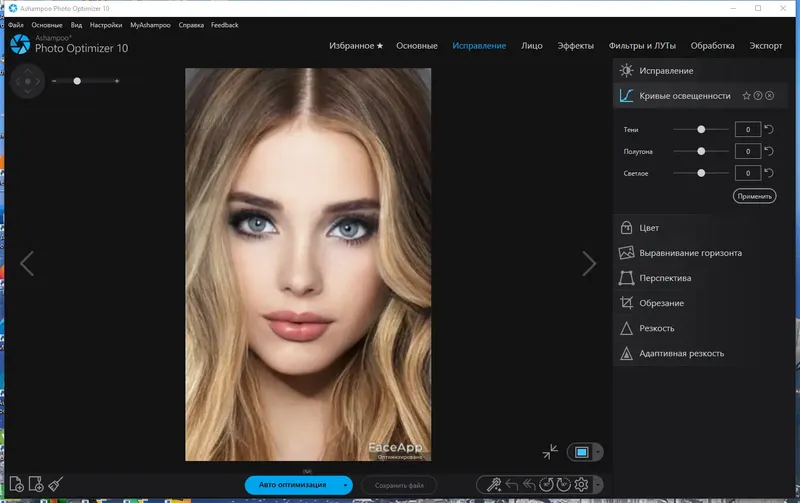Add a file with the first bottom-left icon

[14, 484]
